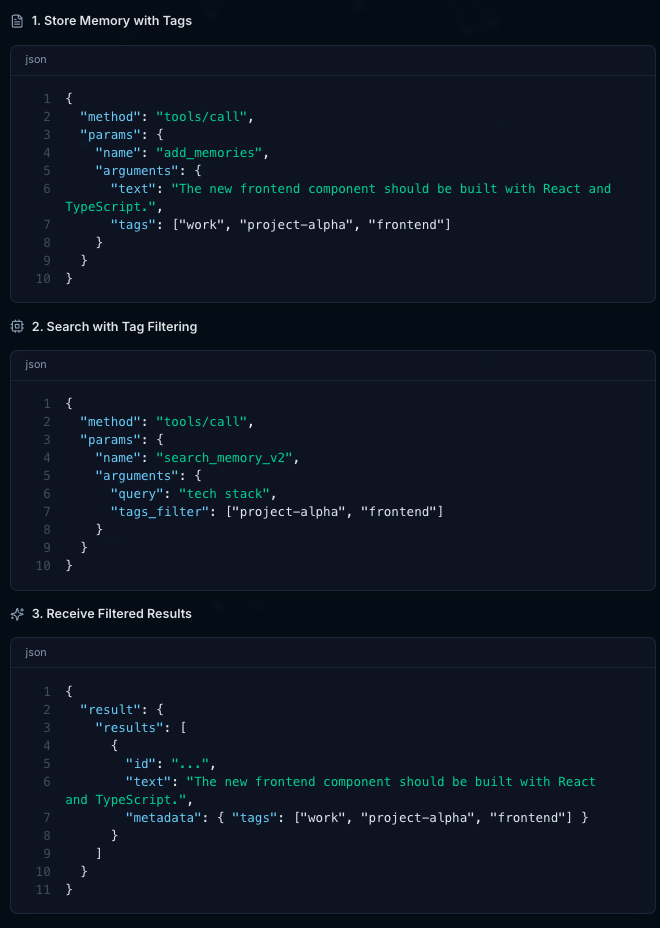Click the chip icon beside Search with Tag Filtering

point(17,326)
